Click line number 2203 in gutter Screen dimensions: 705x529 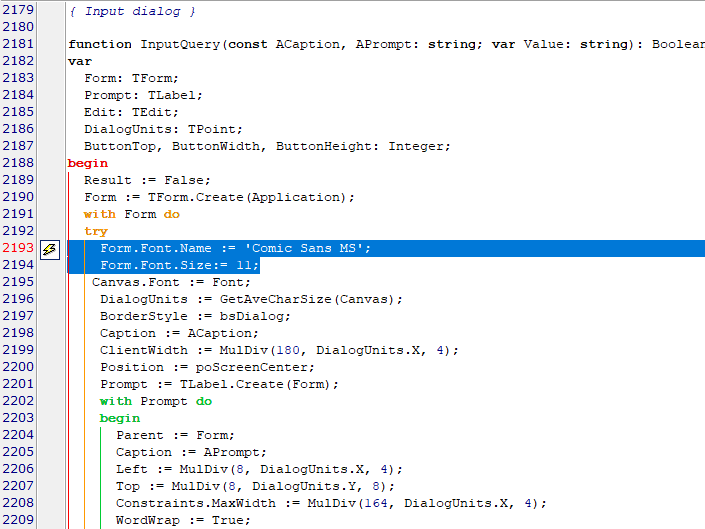click(18, 418)
